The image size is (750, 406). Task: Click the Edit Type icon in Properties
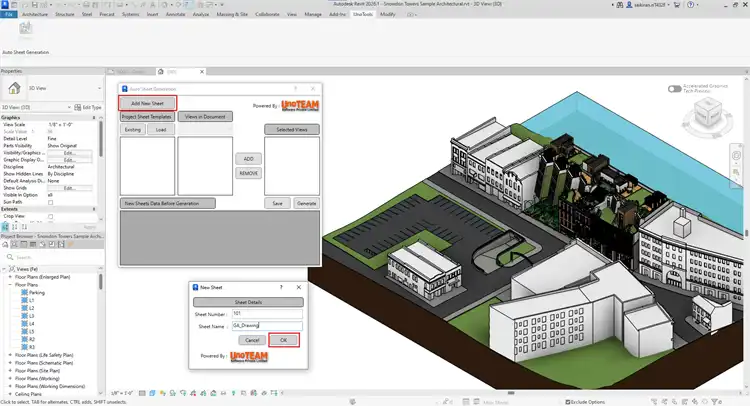tap(77, 107)
